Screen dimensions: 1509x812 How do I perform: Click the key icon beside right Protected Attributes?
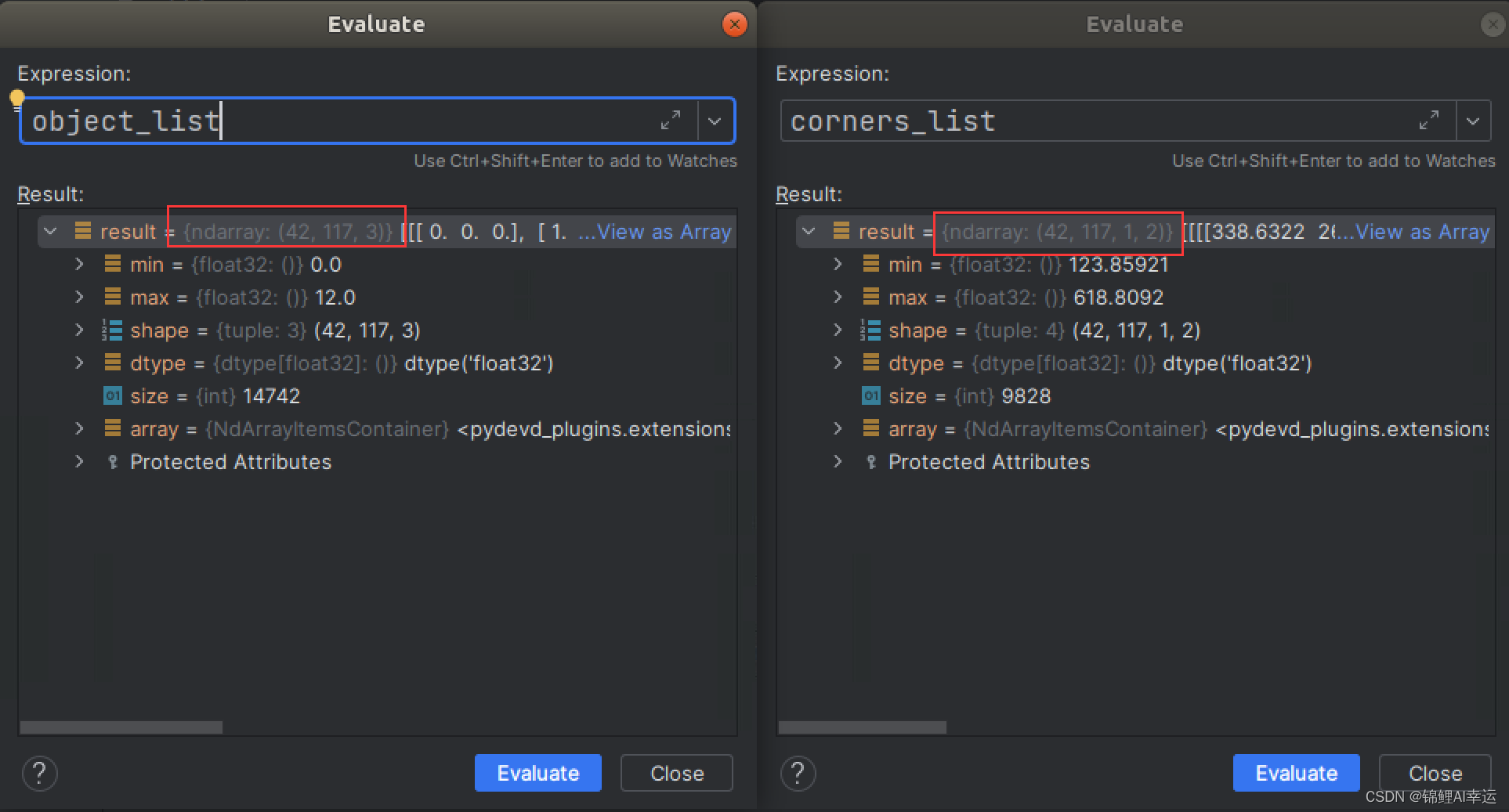click(x=871, y=462)
